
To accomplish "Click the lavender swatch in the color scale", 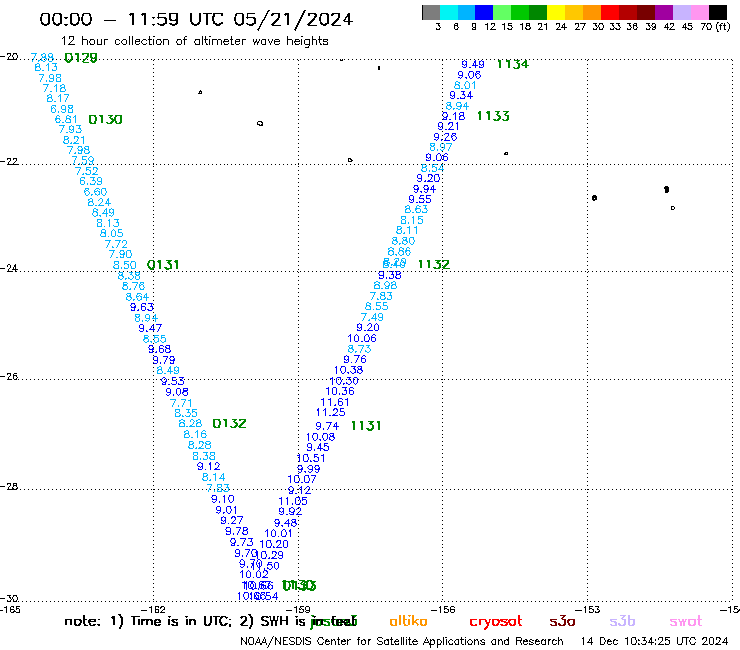I will coord(681,12).
